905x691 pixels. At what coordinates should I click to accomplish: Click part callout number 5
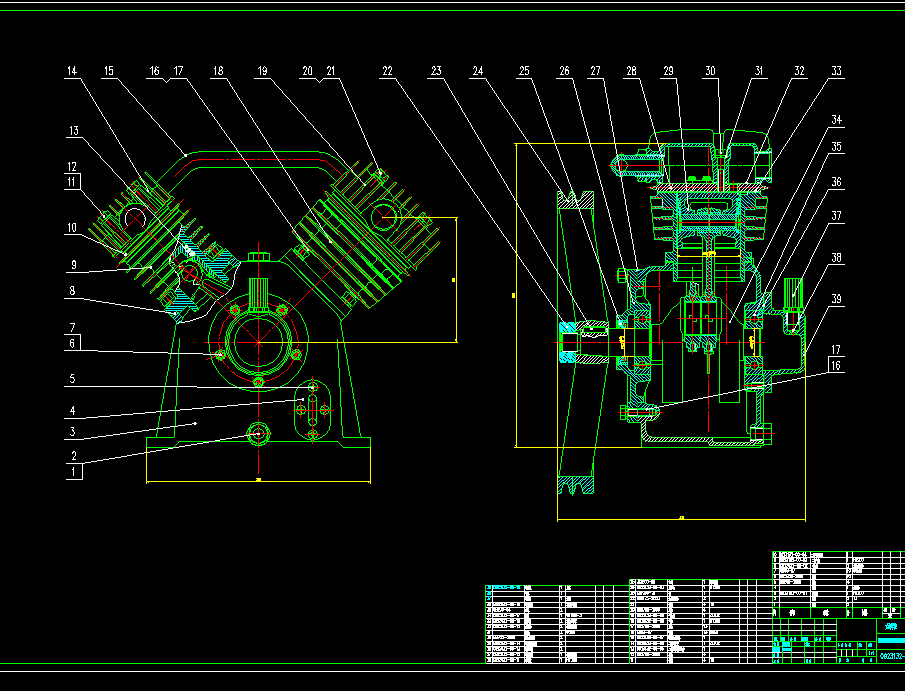(x=72, y=379)
